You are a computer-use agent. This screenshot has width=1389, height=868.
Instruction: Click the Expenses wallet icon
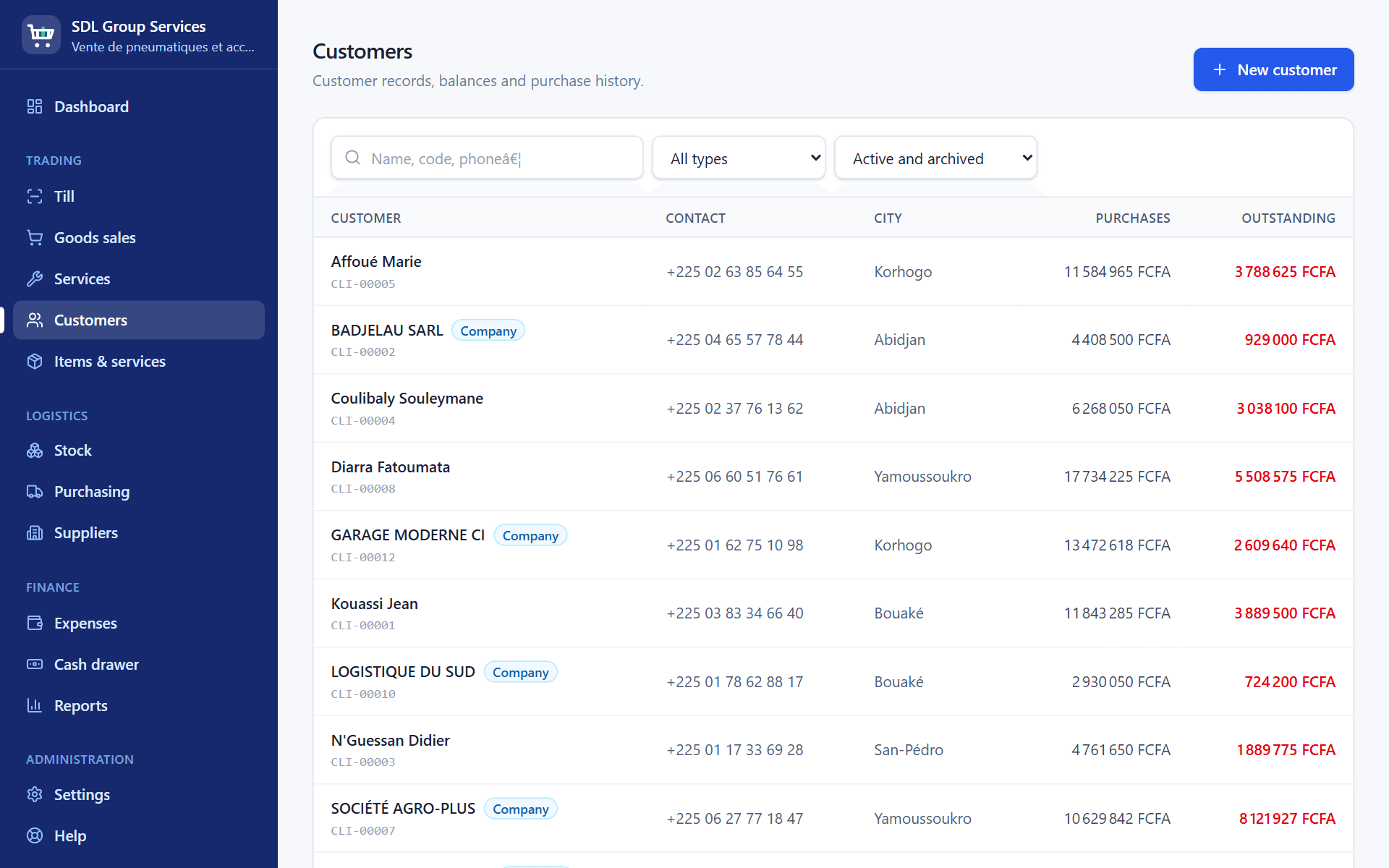coord(35,624)
